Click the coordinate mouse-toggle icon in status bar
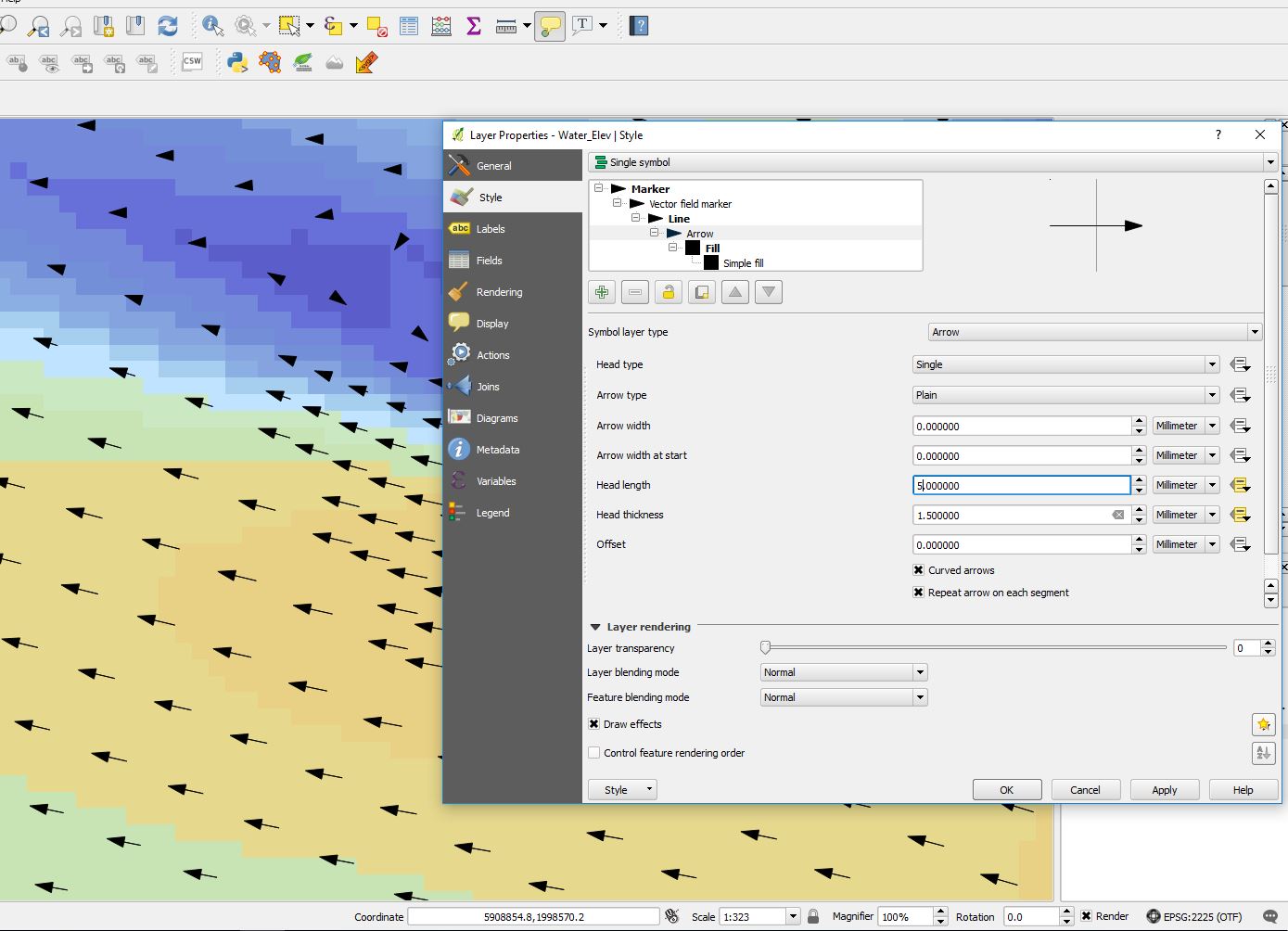 (x=672, y=916)
